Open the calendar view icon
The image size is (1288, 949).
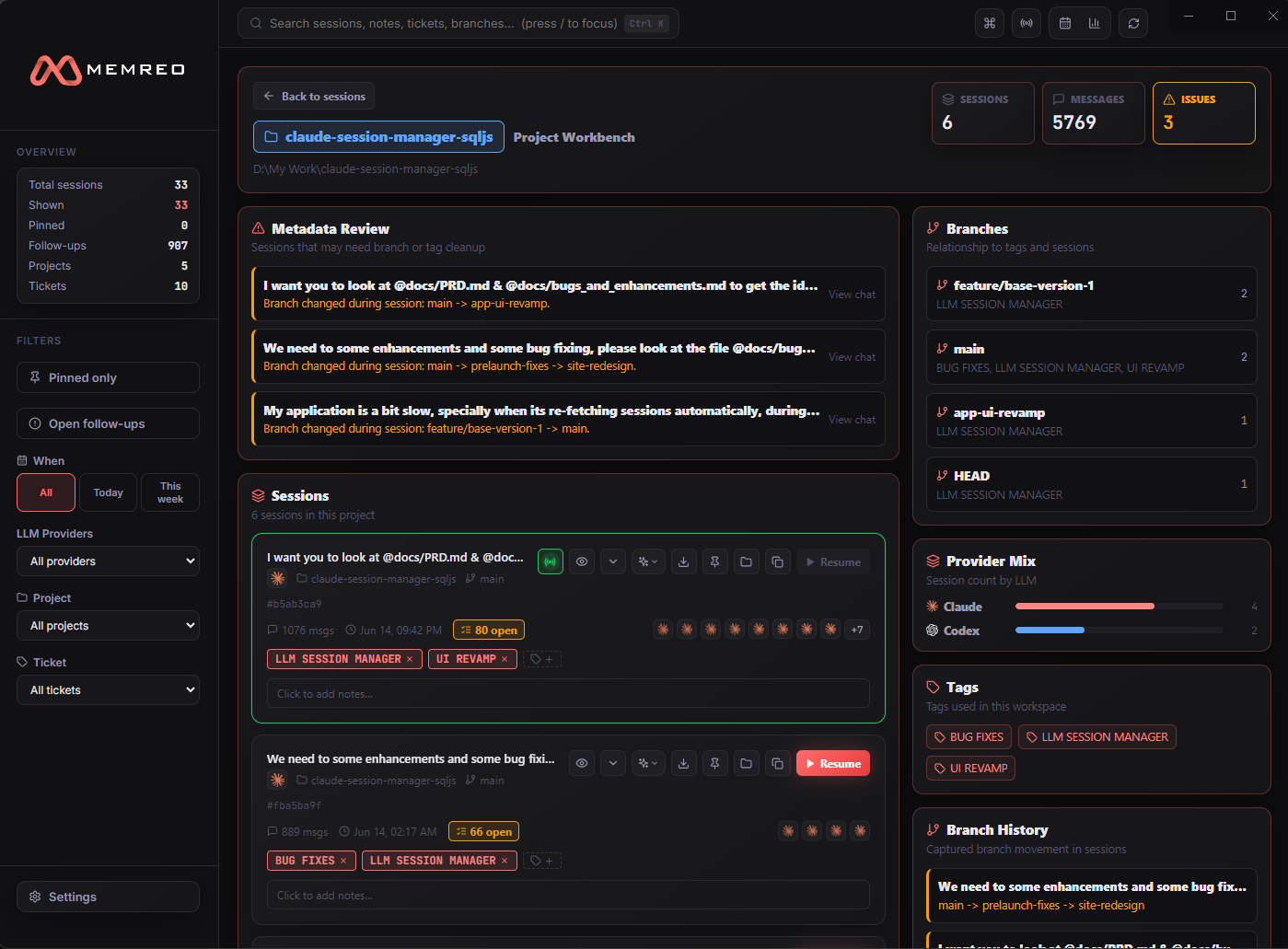point(1065,23)
